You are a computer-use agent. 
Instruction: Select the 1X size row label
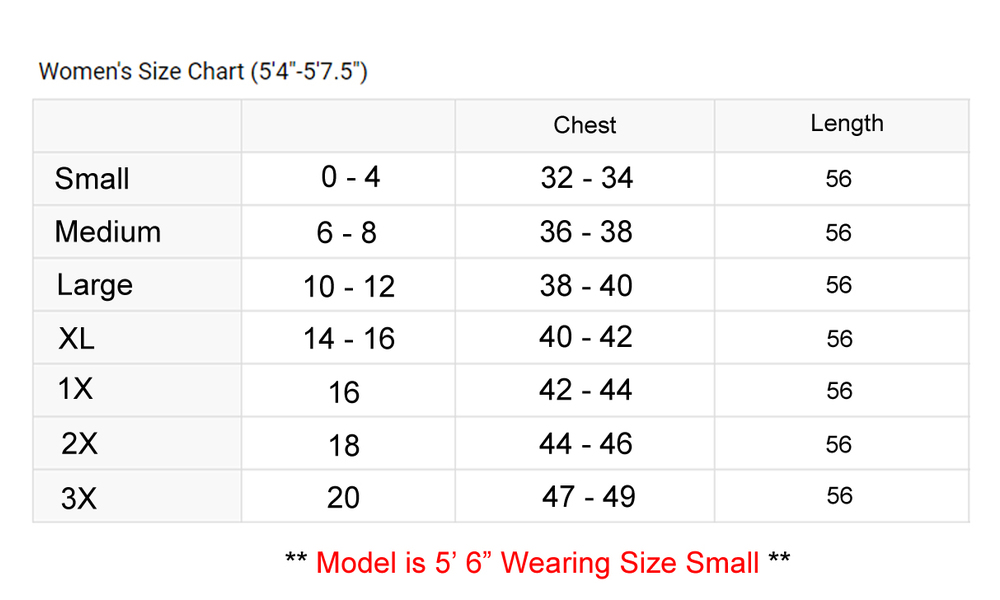pyautogui.click(x=76, y=390)
